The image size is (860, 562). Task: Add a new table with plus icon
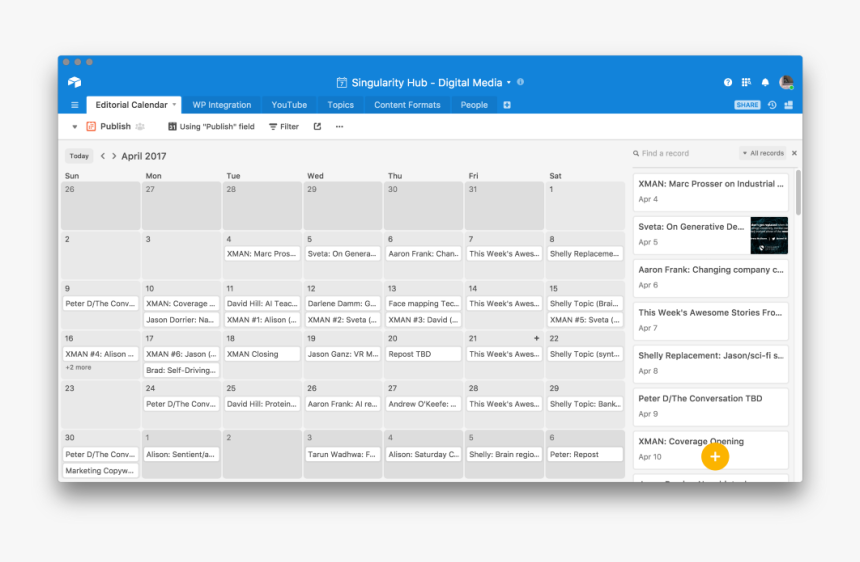point(507,105)
